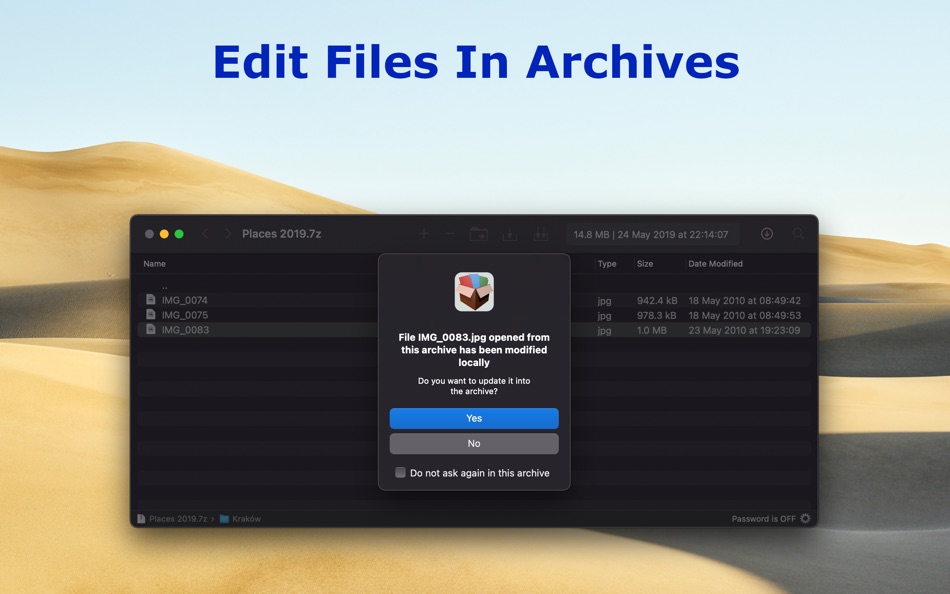Enable 'Do not ask again in this archive'
The height and width of the screenshot is (594, 950).
[x=400, y=473]
